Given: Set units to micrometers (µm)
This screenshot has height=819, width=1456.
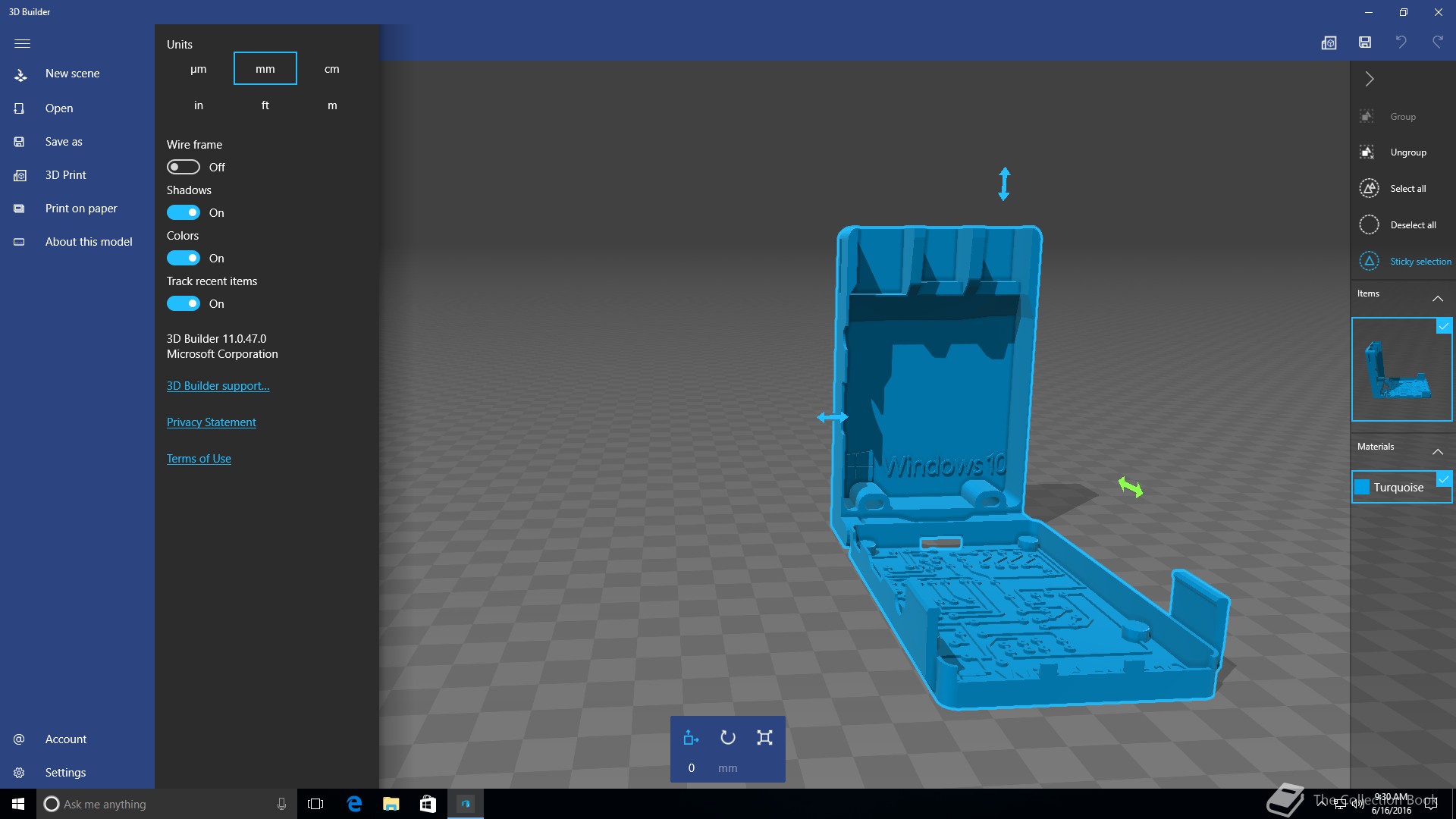Looking at the screenshot, I should click(199, 69).
